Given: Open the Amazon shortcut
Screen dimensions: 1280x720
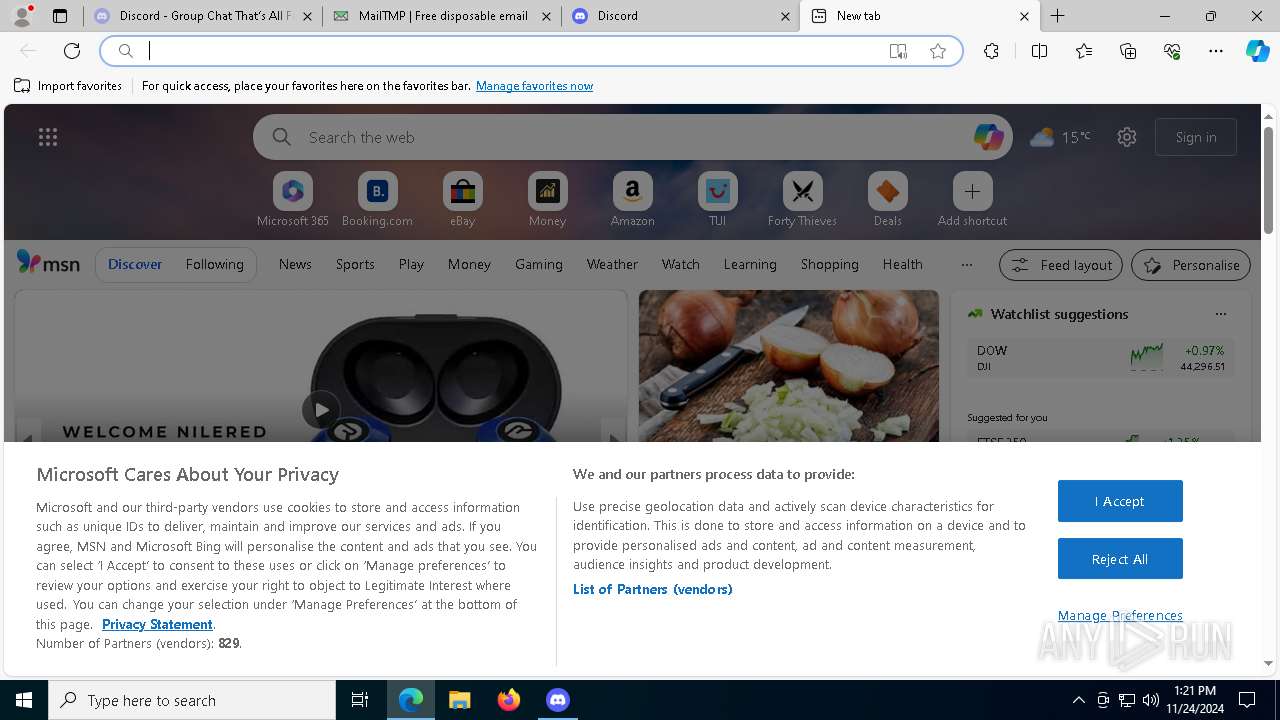Looking at the screenshot, I should (x=632, y=200).
